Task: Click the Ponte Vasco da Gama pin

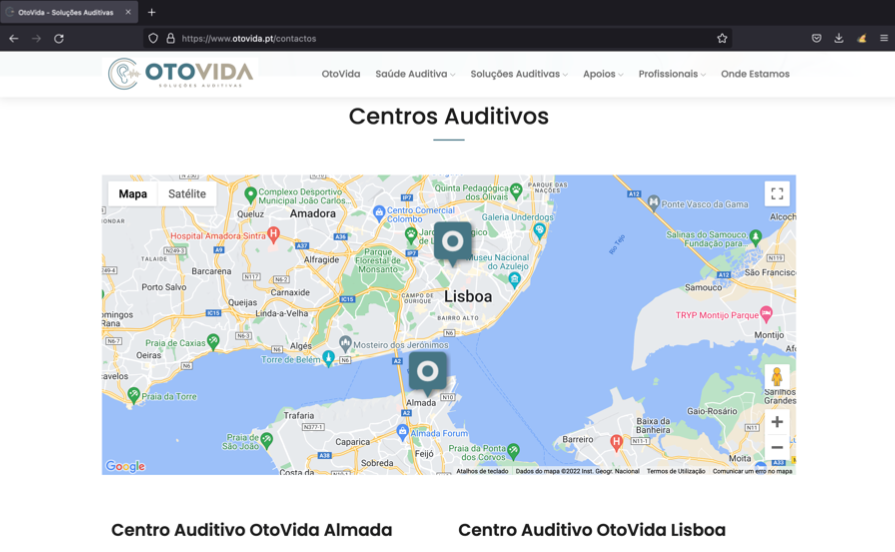Action: point(654,202)
